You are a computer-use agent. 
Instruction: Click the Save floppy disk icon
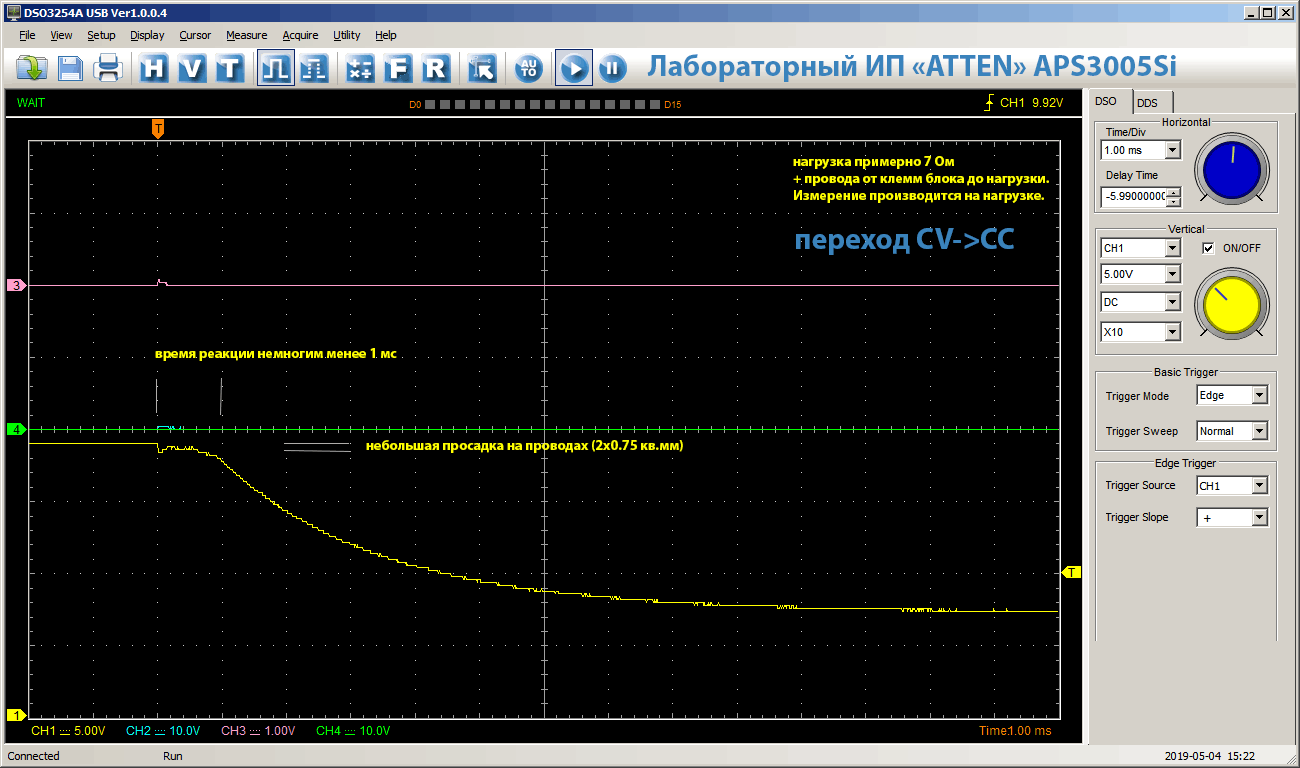(70, 68)
